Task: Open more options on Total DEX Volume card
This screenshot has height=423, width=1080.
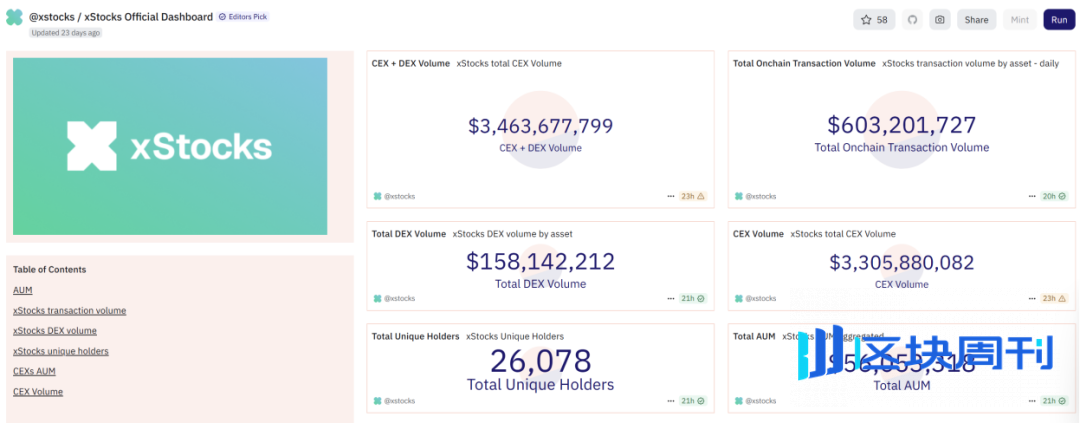Action: tap(671, 298)
